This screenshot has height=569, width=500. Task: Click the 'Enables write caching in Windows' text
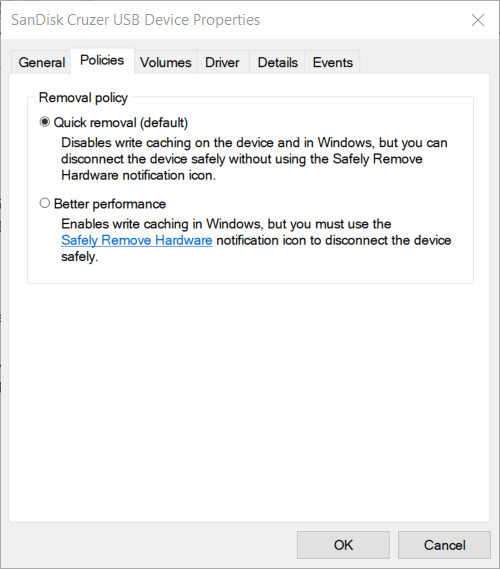tap(256, 240)
